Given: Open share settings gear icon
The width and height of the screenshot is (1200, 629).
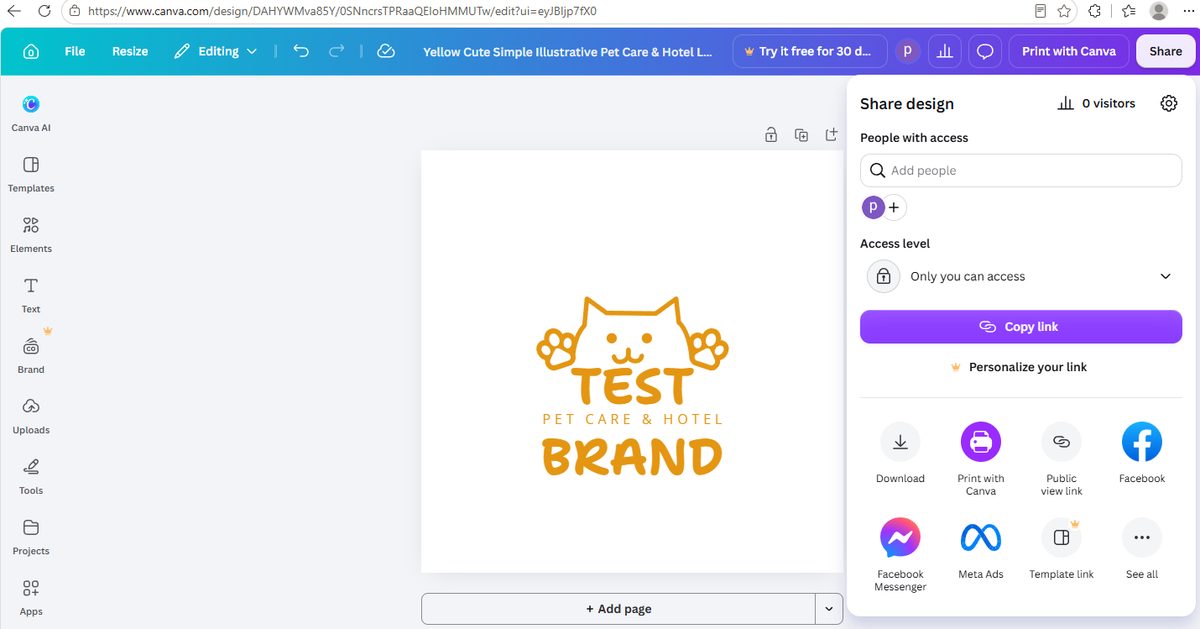Looking at the screenshot, I should click(1168, 103).
